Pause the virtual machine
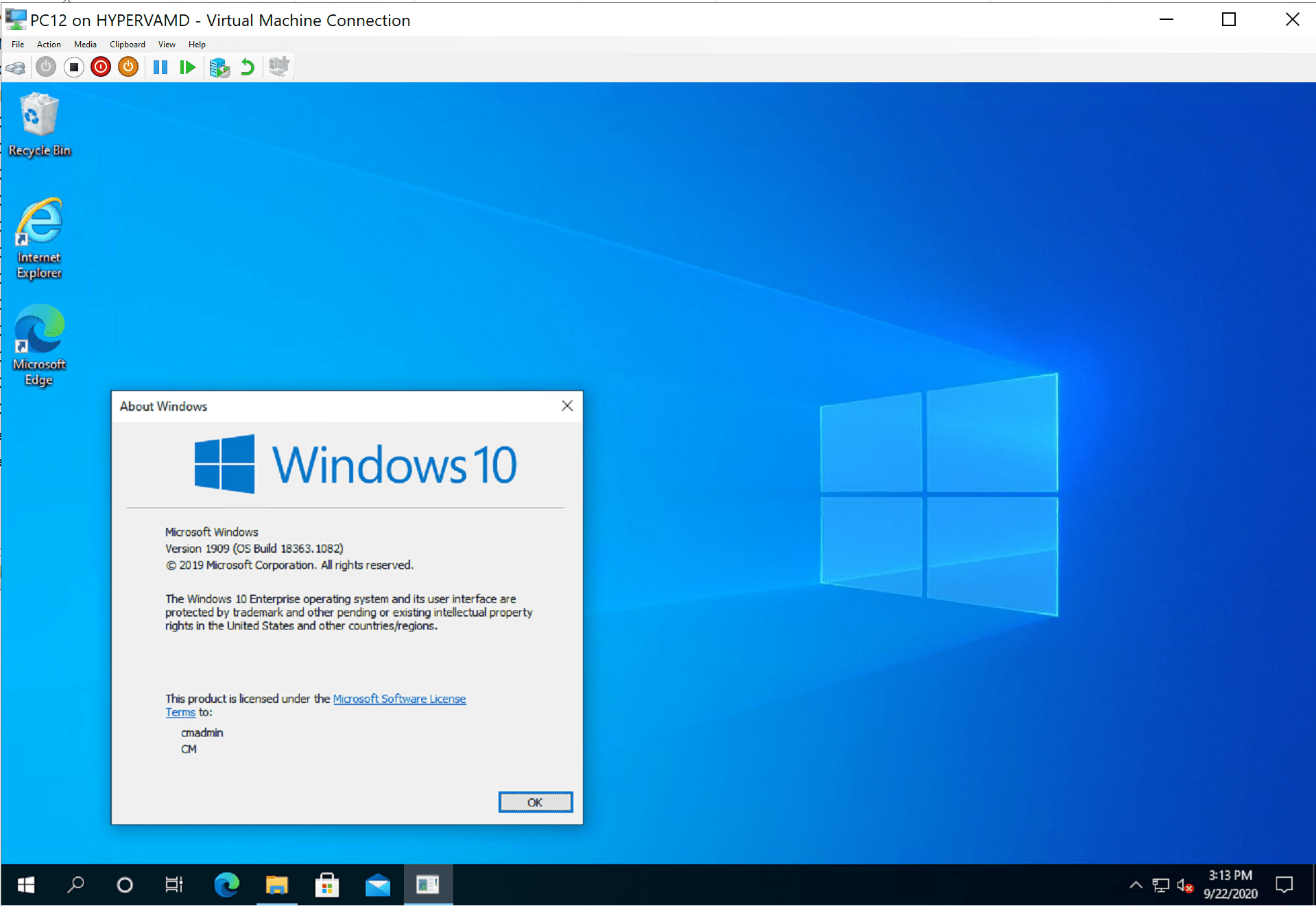1316x906 pixels. point(160,67)
